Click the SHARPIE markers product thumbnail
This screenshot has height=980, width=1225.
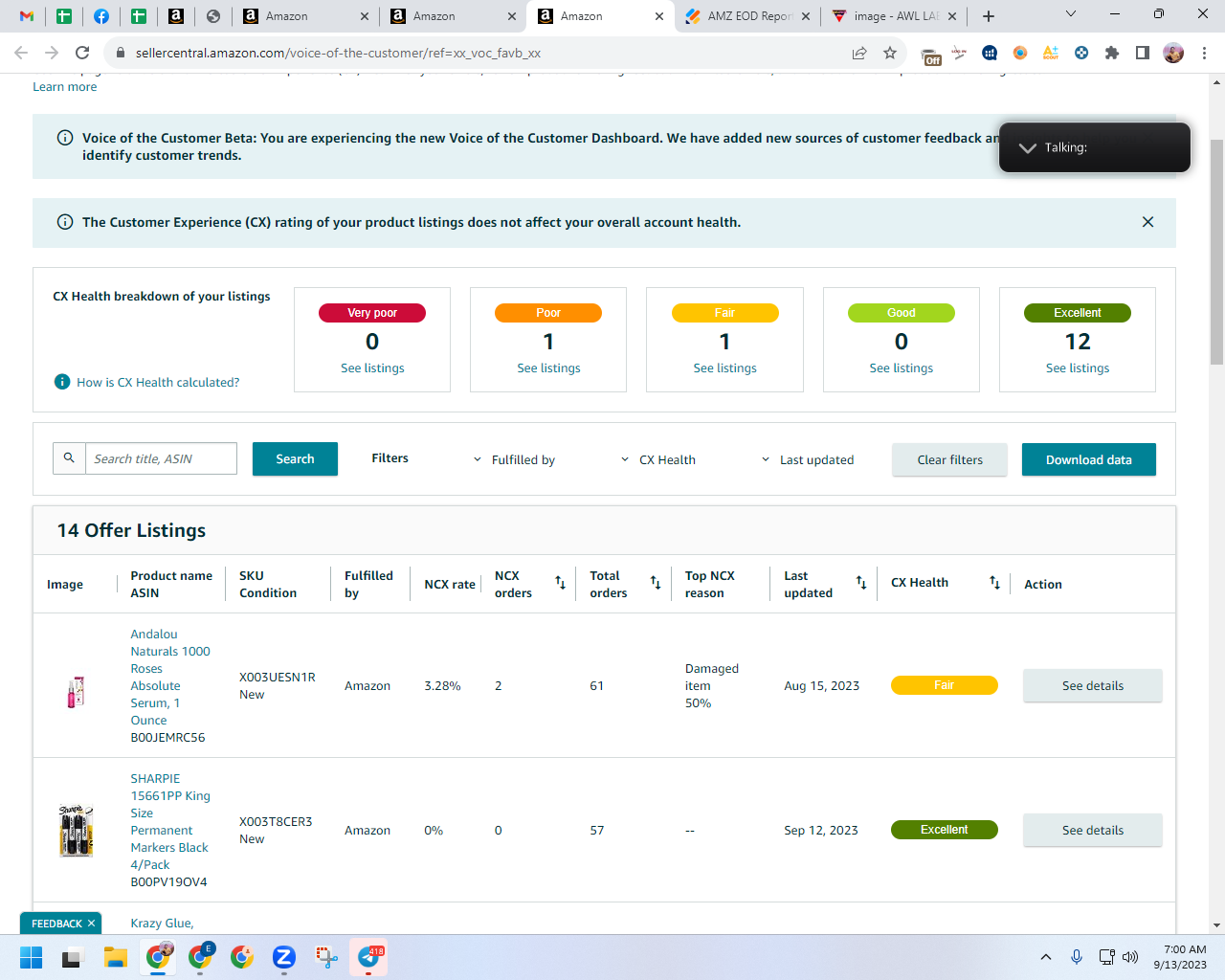76,830
